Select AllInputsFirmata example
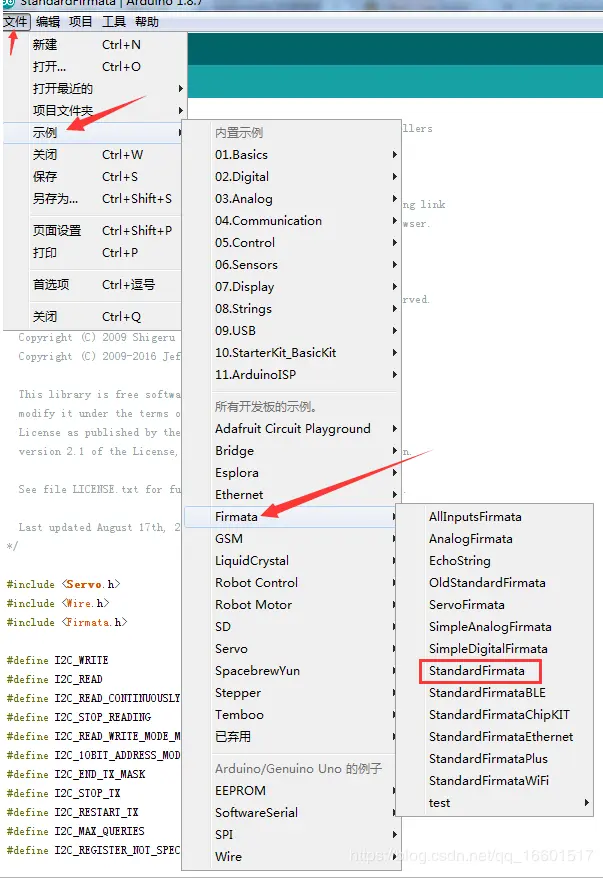 [x=495, y=516]
